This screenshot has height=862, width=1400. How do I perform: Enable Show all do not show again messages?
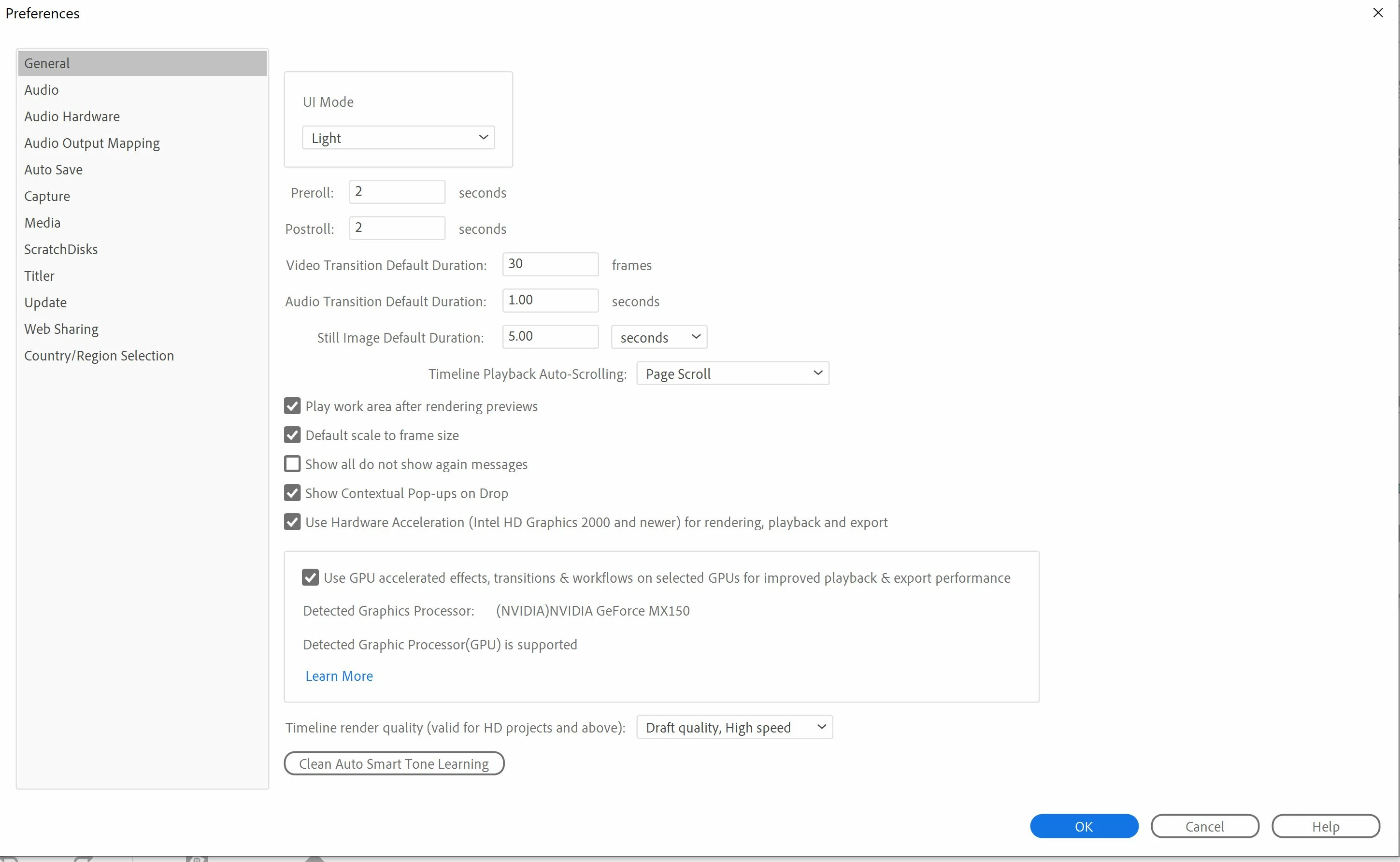coord(292,464)
